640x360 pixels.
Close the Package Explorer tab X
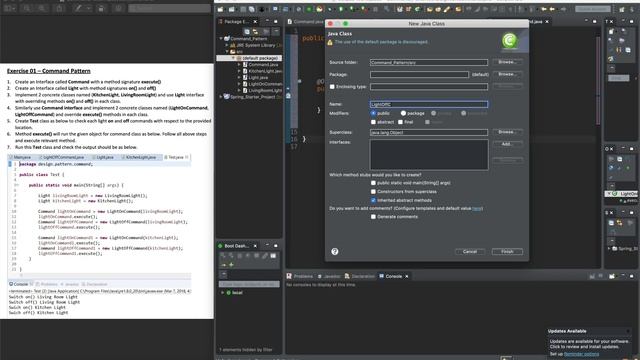point(256,22)
